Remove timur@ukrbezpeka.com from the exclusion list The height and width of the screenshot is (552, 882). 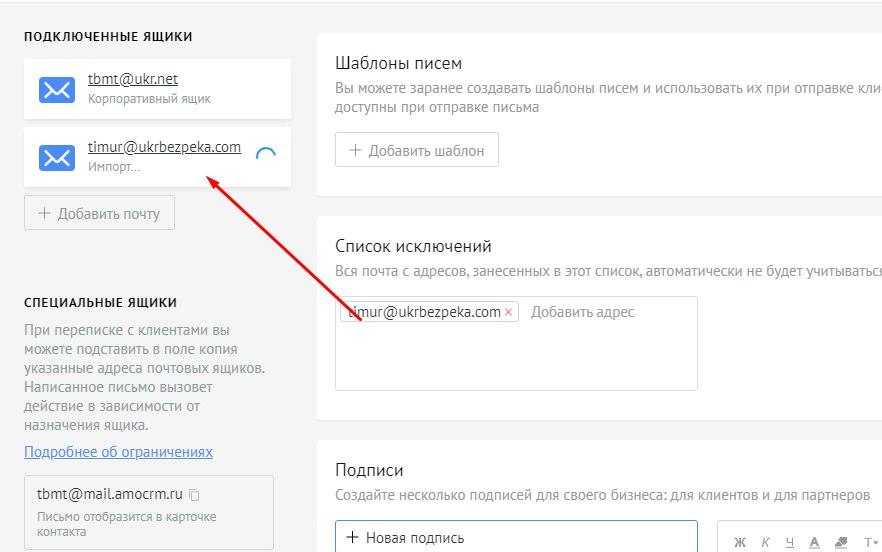[x=508, y=312]
